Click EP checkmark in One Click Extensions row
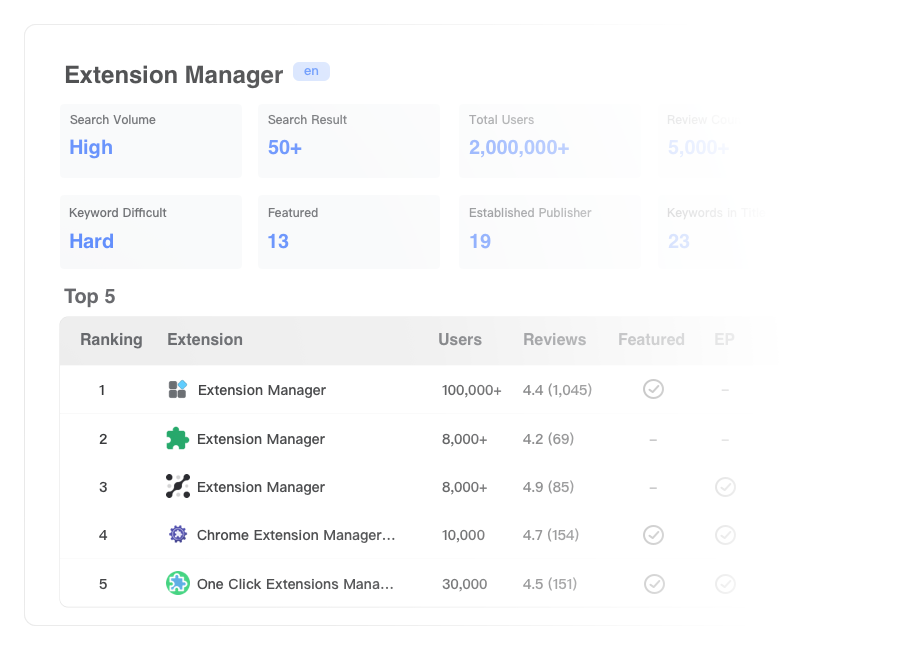The image size is (900, 651). coord(726,584)
